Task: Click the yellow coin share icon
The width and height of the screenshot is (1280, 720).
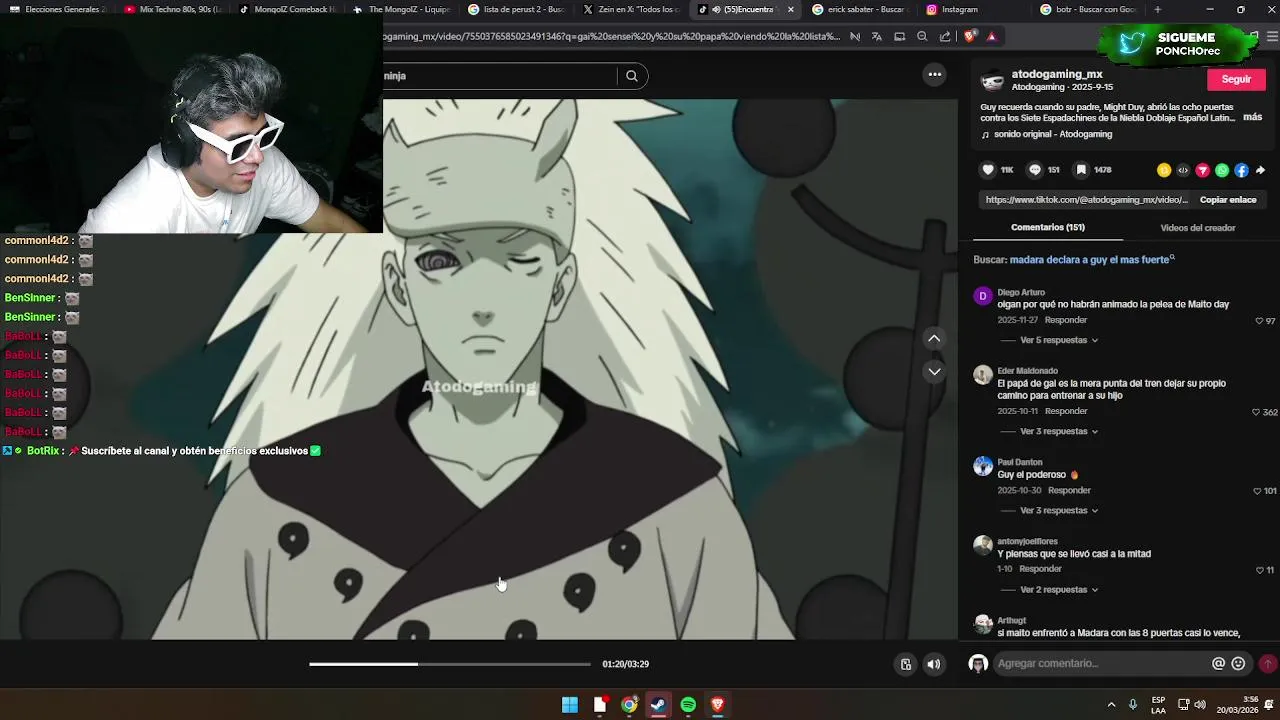Action: click(1164, 170)
